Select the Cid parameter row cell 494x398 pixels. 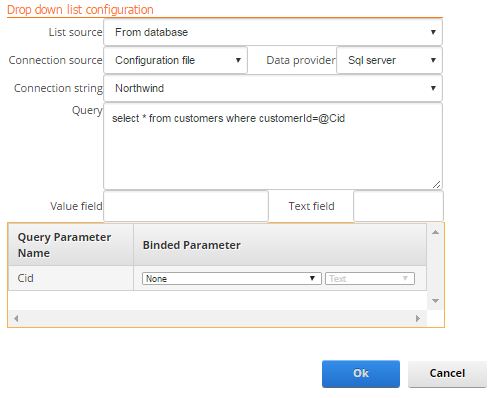tap(71, 278)
